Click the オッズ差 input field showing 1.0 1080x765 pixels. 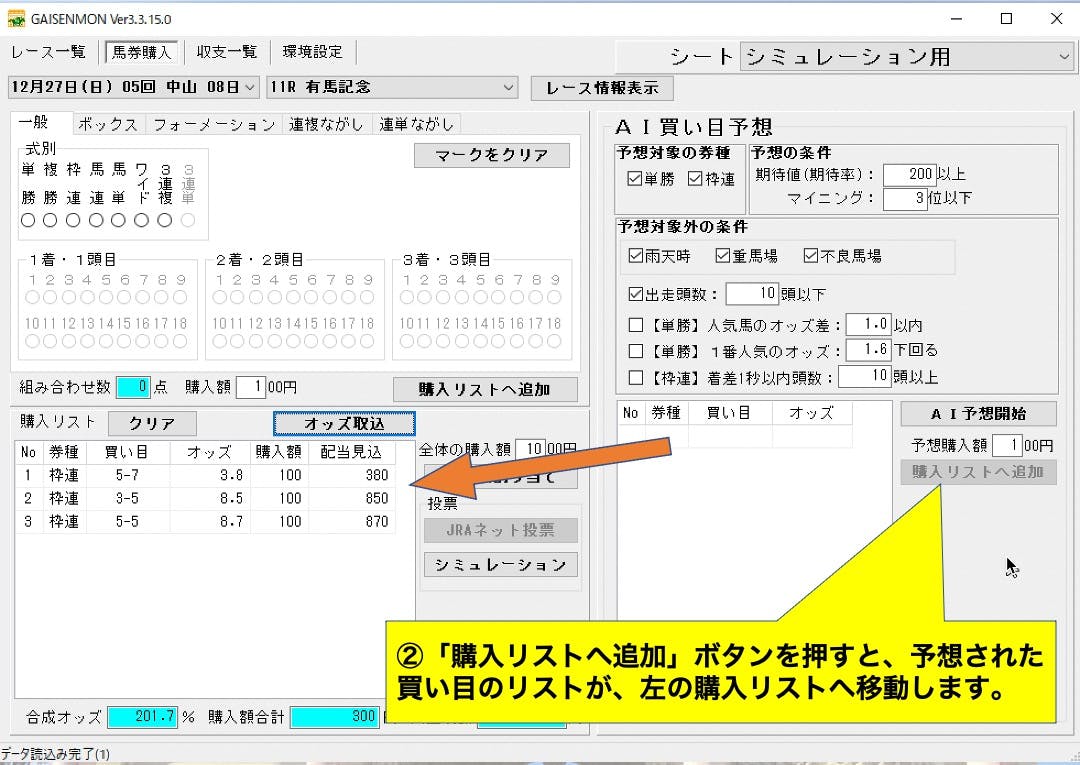point(869,324)
